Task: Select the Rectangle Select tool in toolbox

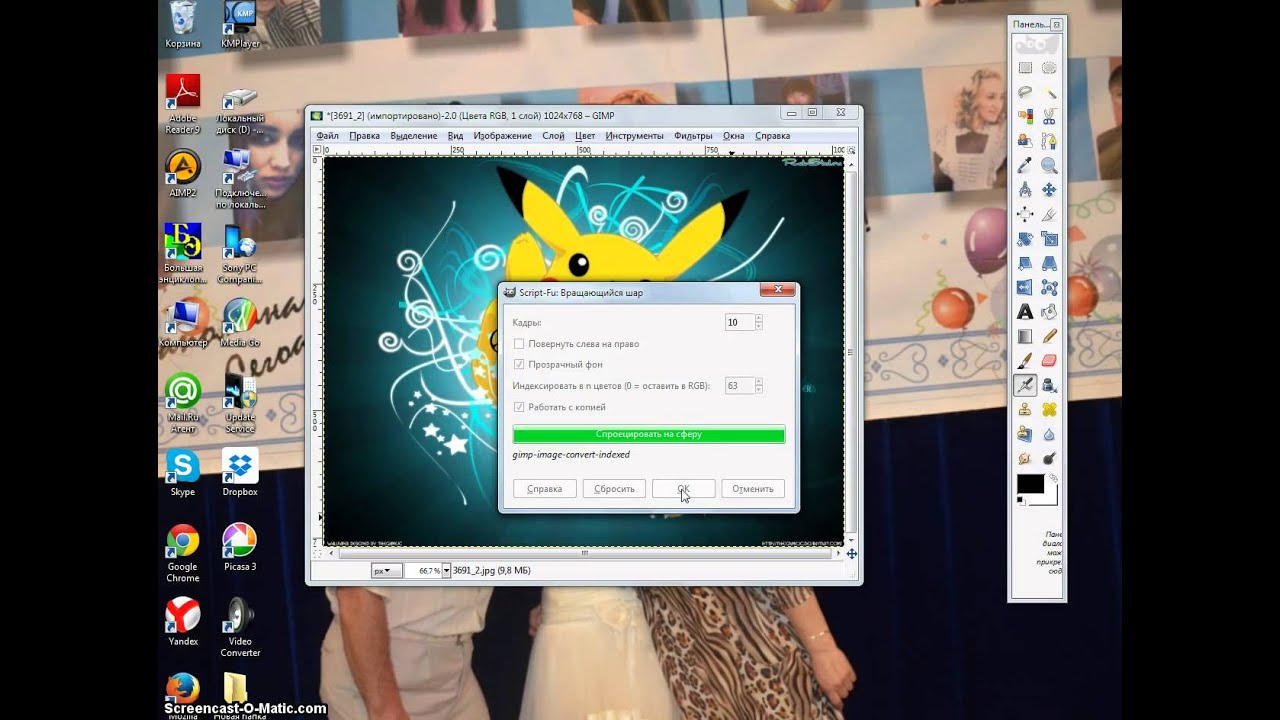Action: pyautogui.click(x=1025, y=68)
